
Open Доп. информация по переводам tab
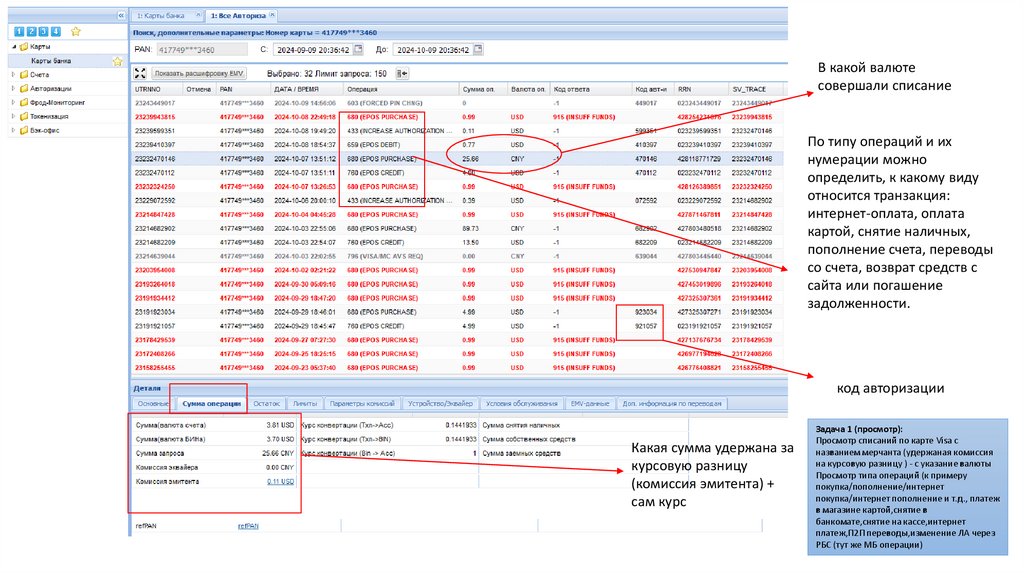coord(672,404)
